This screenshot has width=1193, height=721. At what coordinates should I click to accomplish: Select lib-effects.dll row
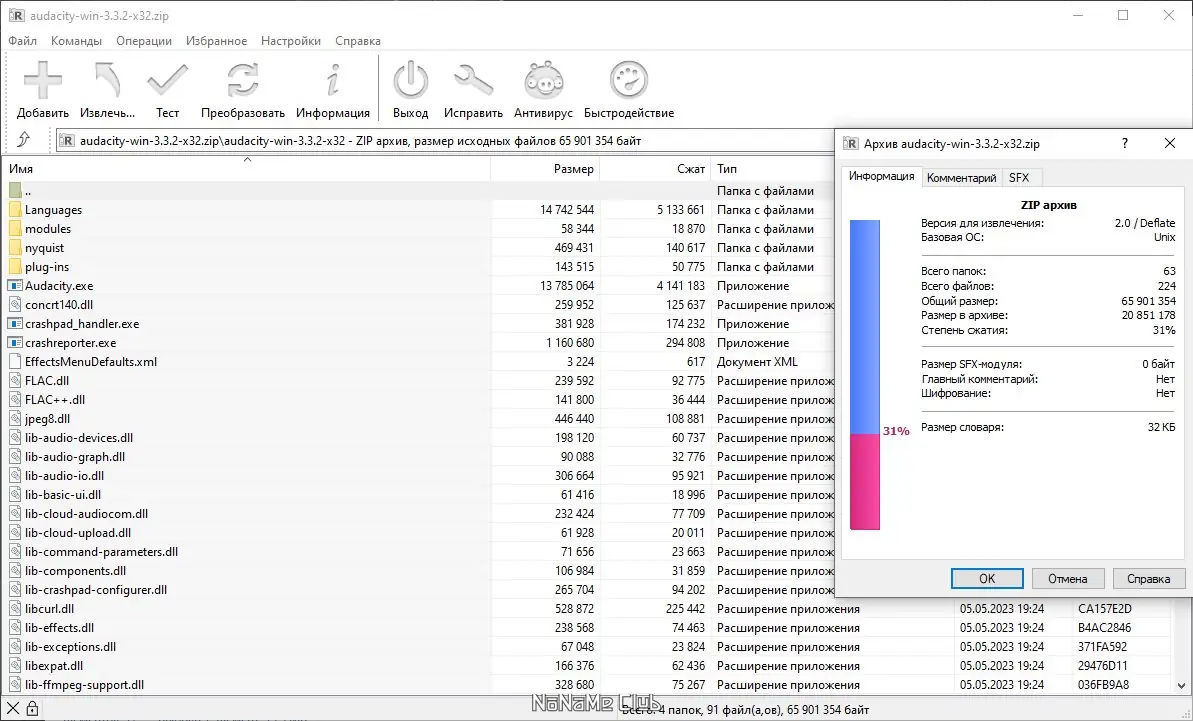(x=587, y=628)
